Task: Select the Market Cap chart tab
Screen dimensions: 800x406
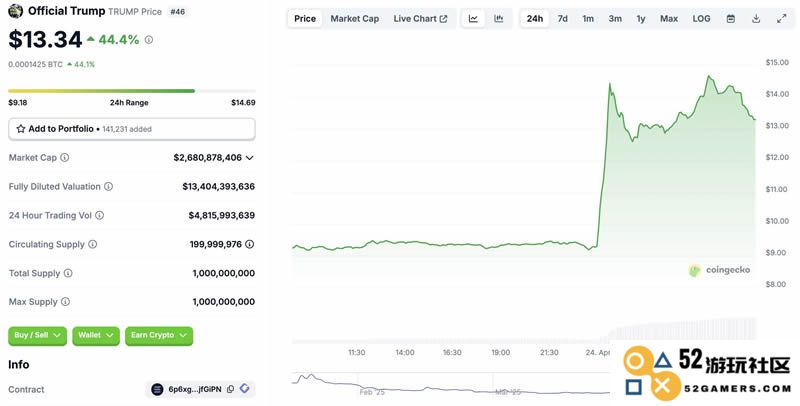Action: click(x=355, y=19)
